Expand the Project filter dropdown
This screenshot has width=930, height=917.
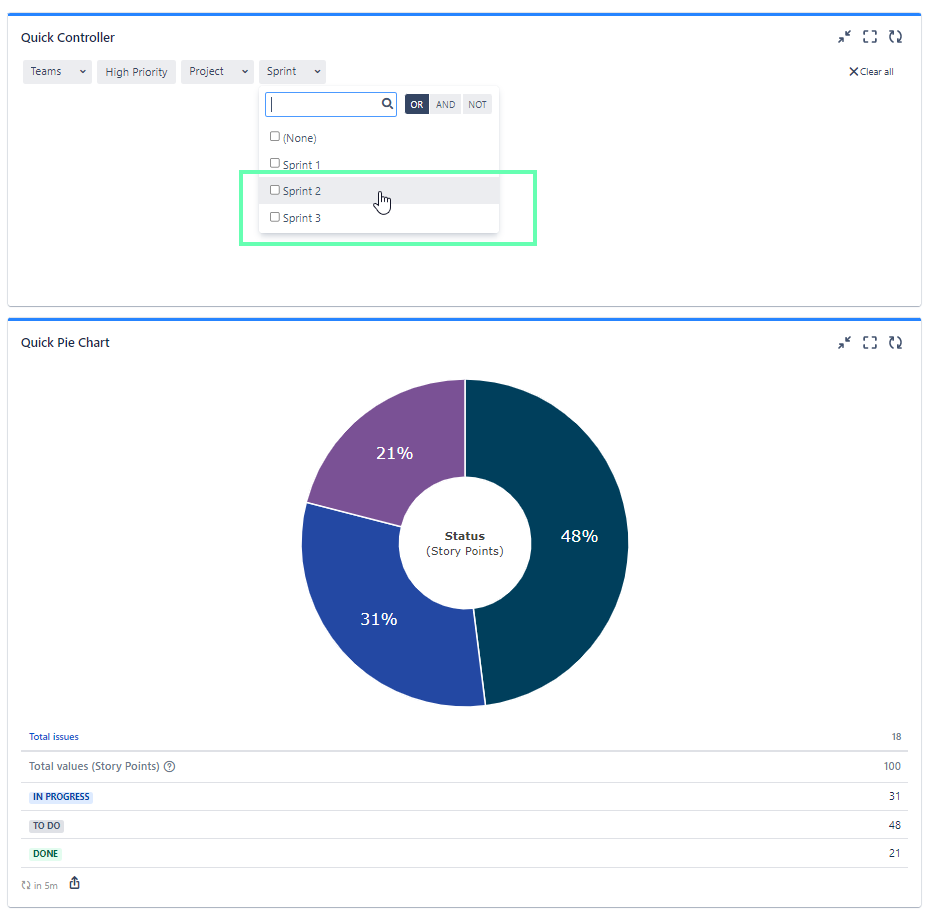coord(217,71)
